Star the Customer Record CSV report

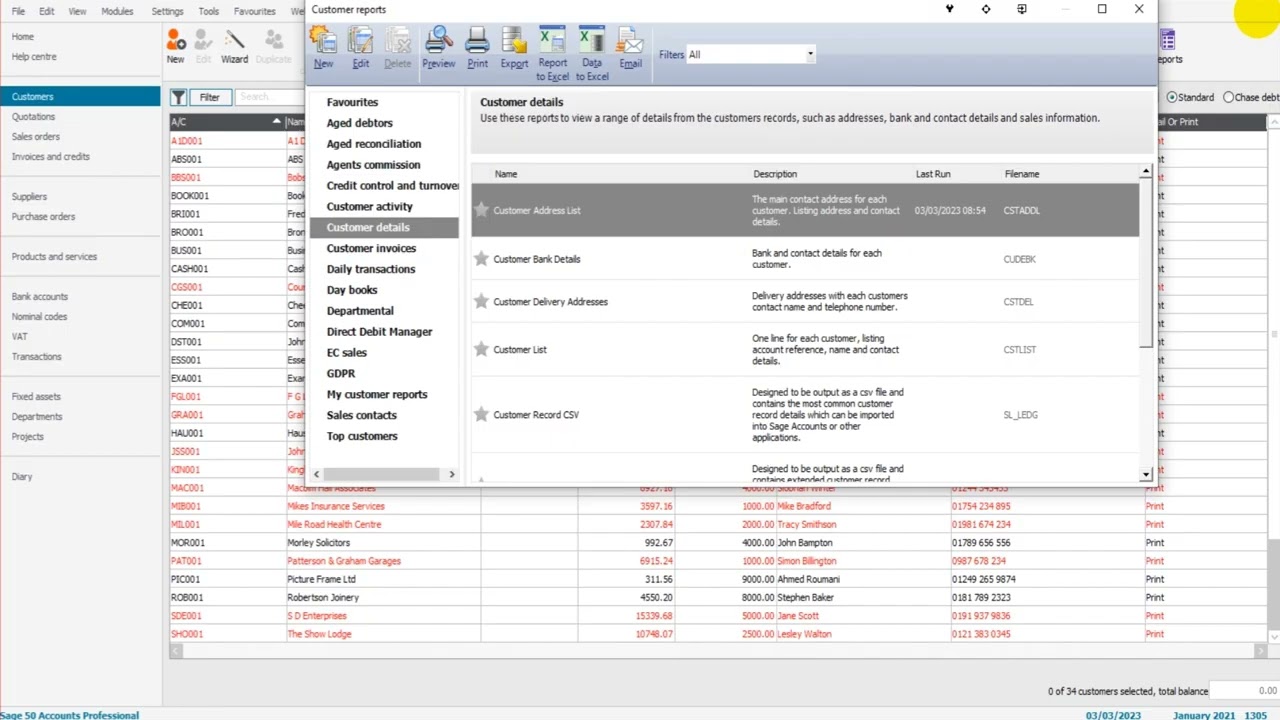point(481,414)
